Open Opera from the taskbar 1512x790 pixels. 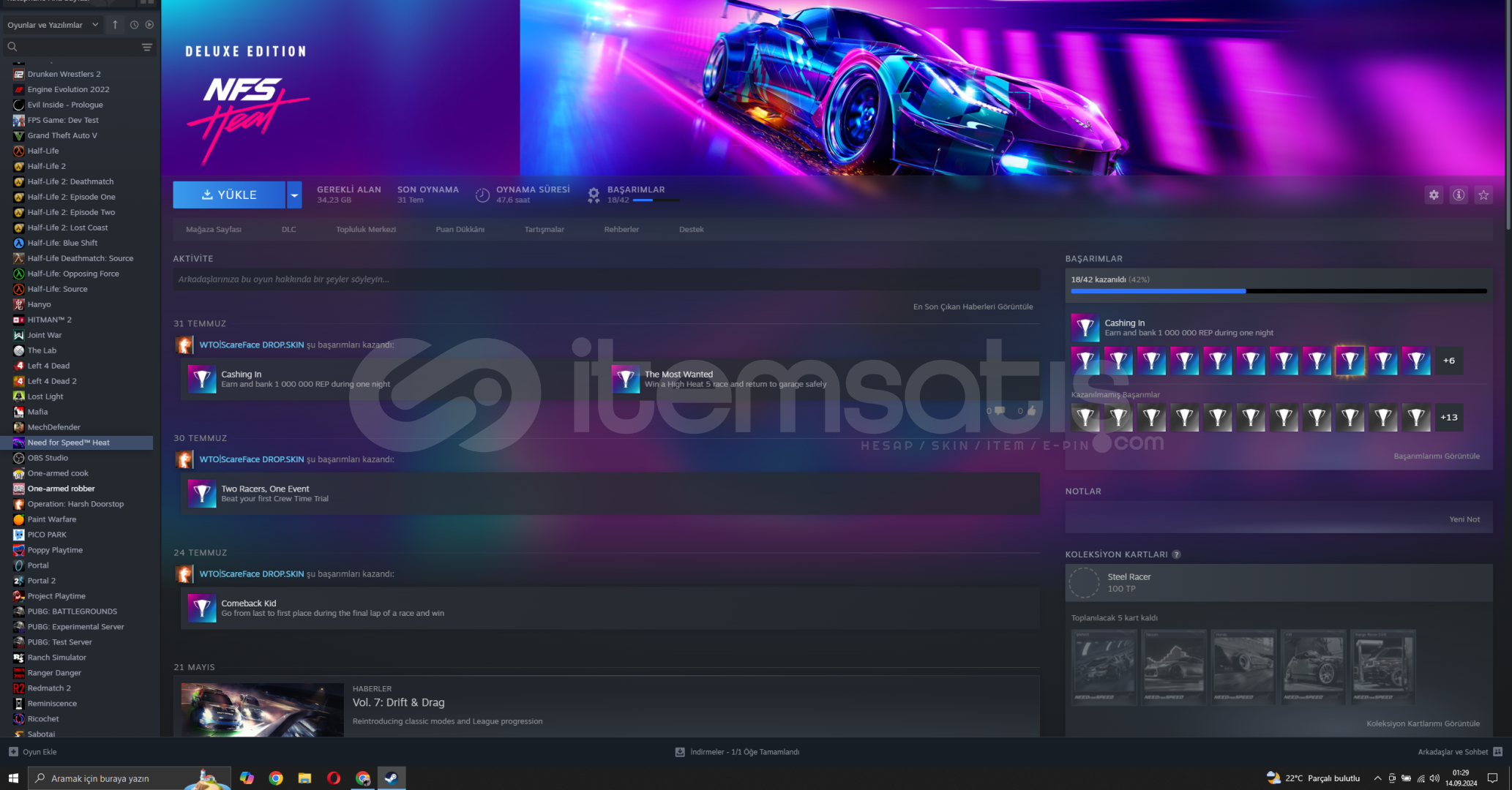tap(334, 778)
